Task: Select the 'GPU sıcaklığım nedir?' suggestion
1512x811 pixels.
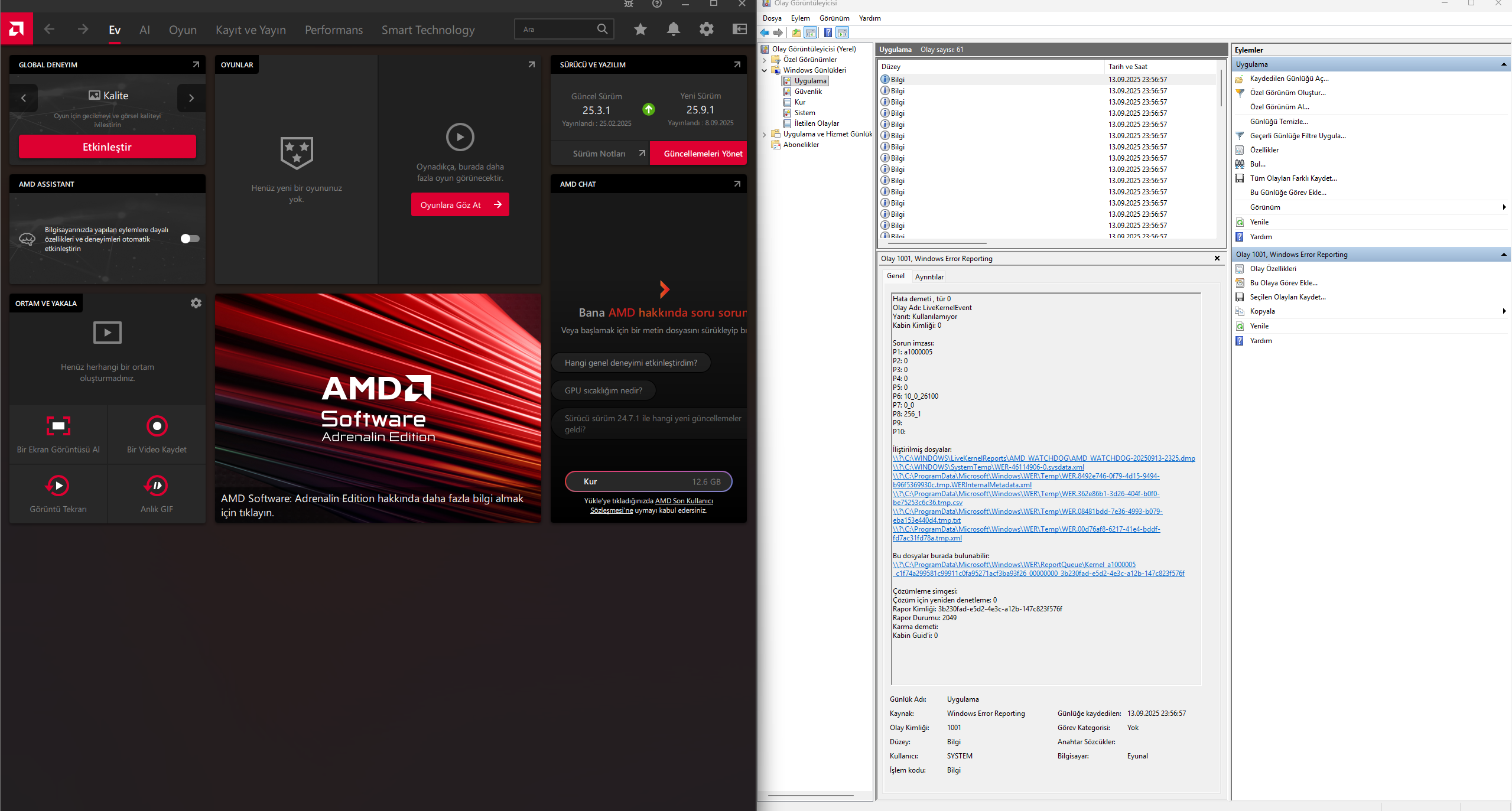Action: click(x=604, y=390)
